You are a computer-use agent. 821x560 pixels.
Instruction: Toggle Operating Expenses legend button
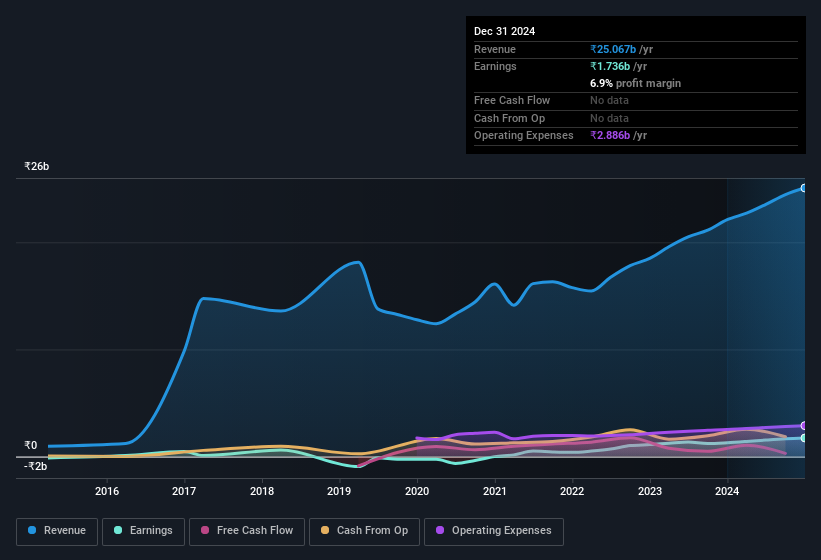(494, 531)
